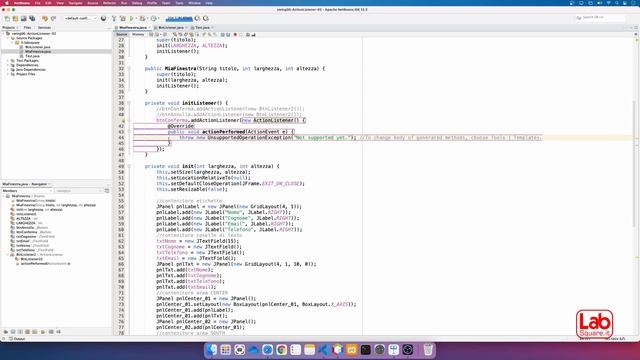Open the Navigate menu
Screen dimensions: 640x360
click(x=76, y=3)
